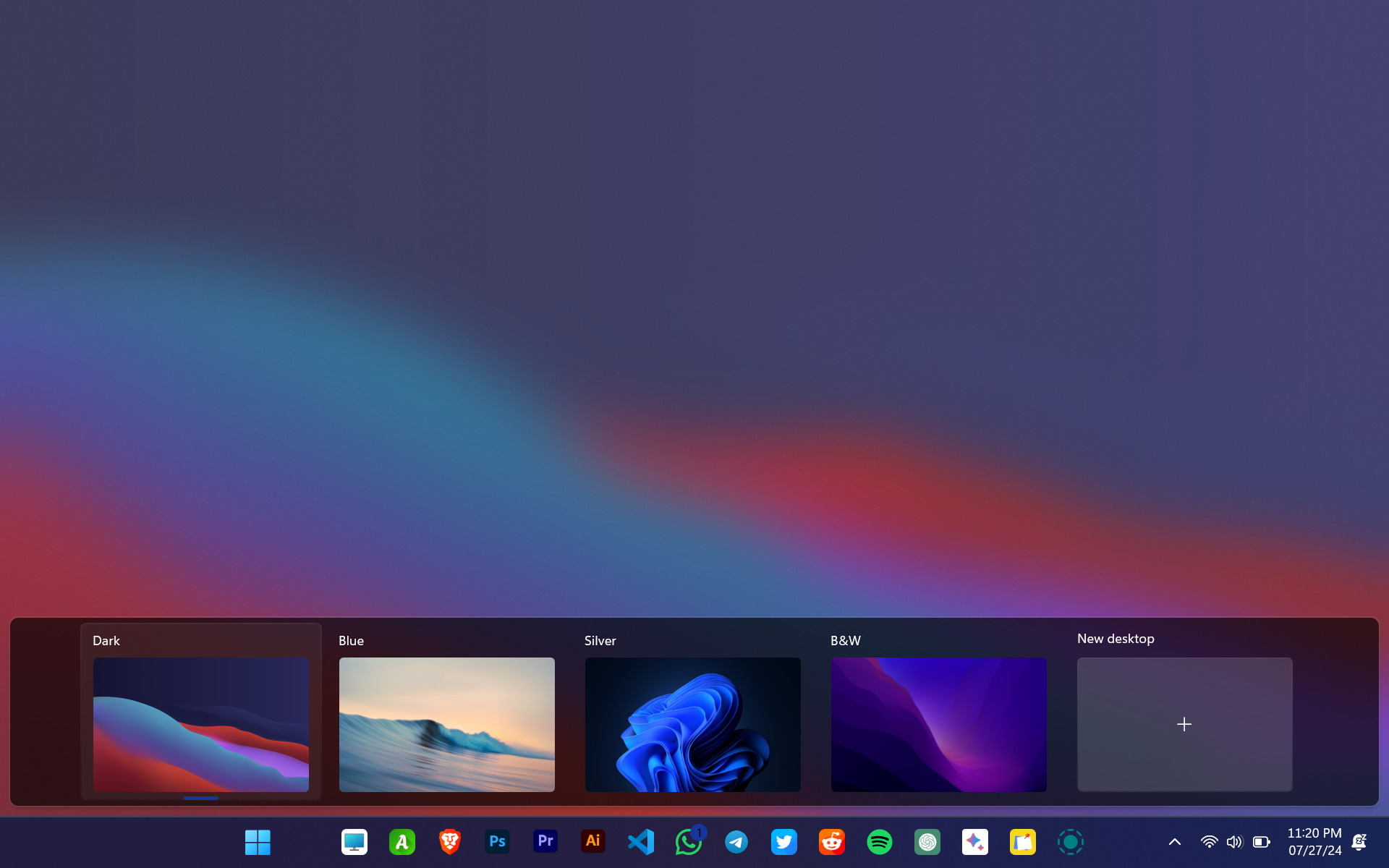Open Reddit app from taskbar

pos(832,842)
